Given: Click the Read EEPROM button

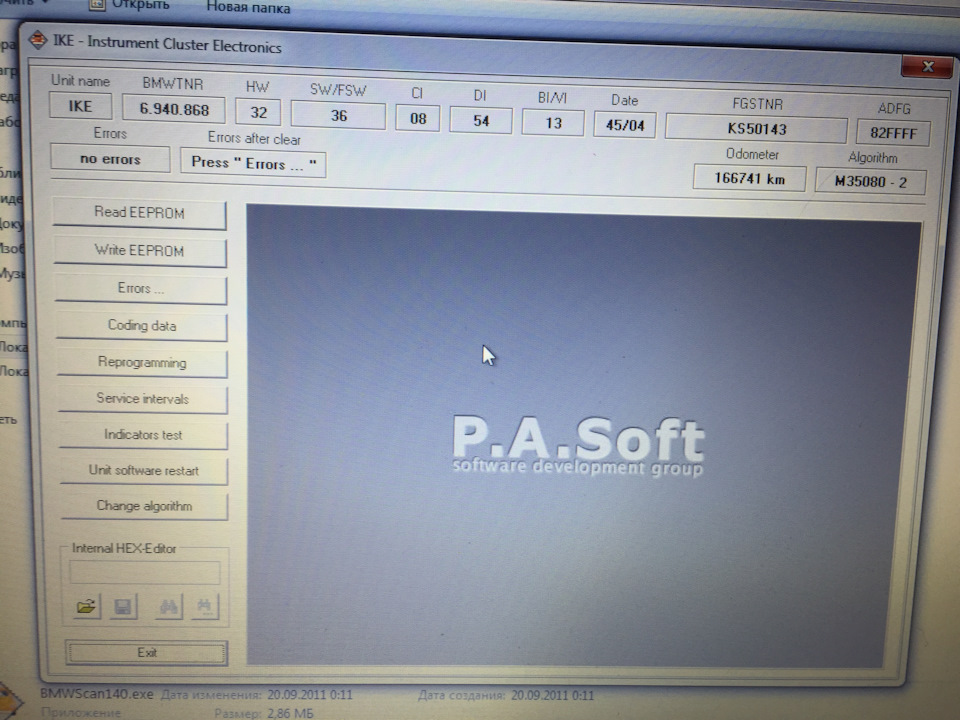Looking at the screenshot, I should [x=140, y=213].
